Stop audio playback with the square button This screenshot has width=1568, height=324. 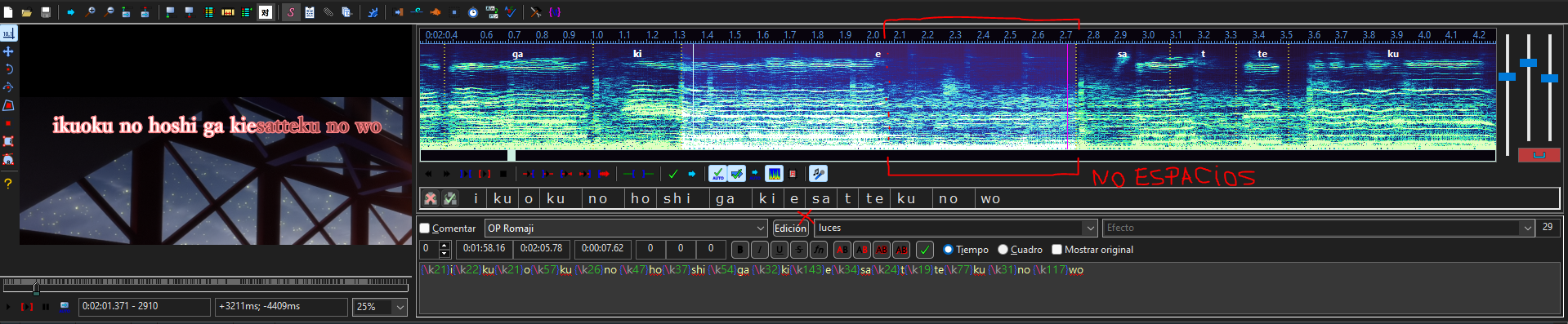click(x=503, y=174)
